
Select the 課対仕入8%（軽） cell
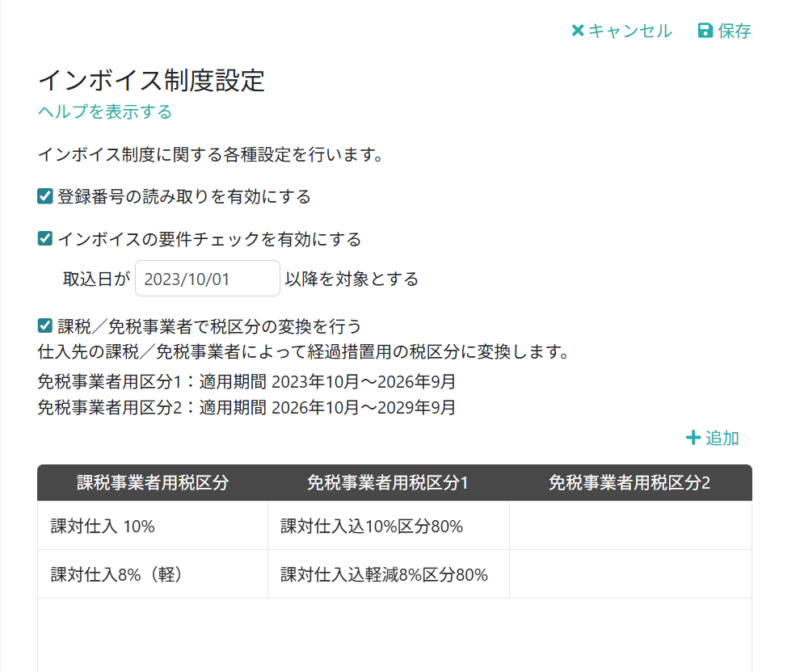click(x=153, y=575)
